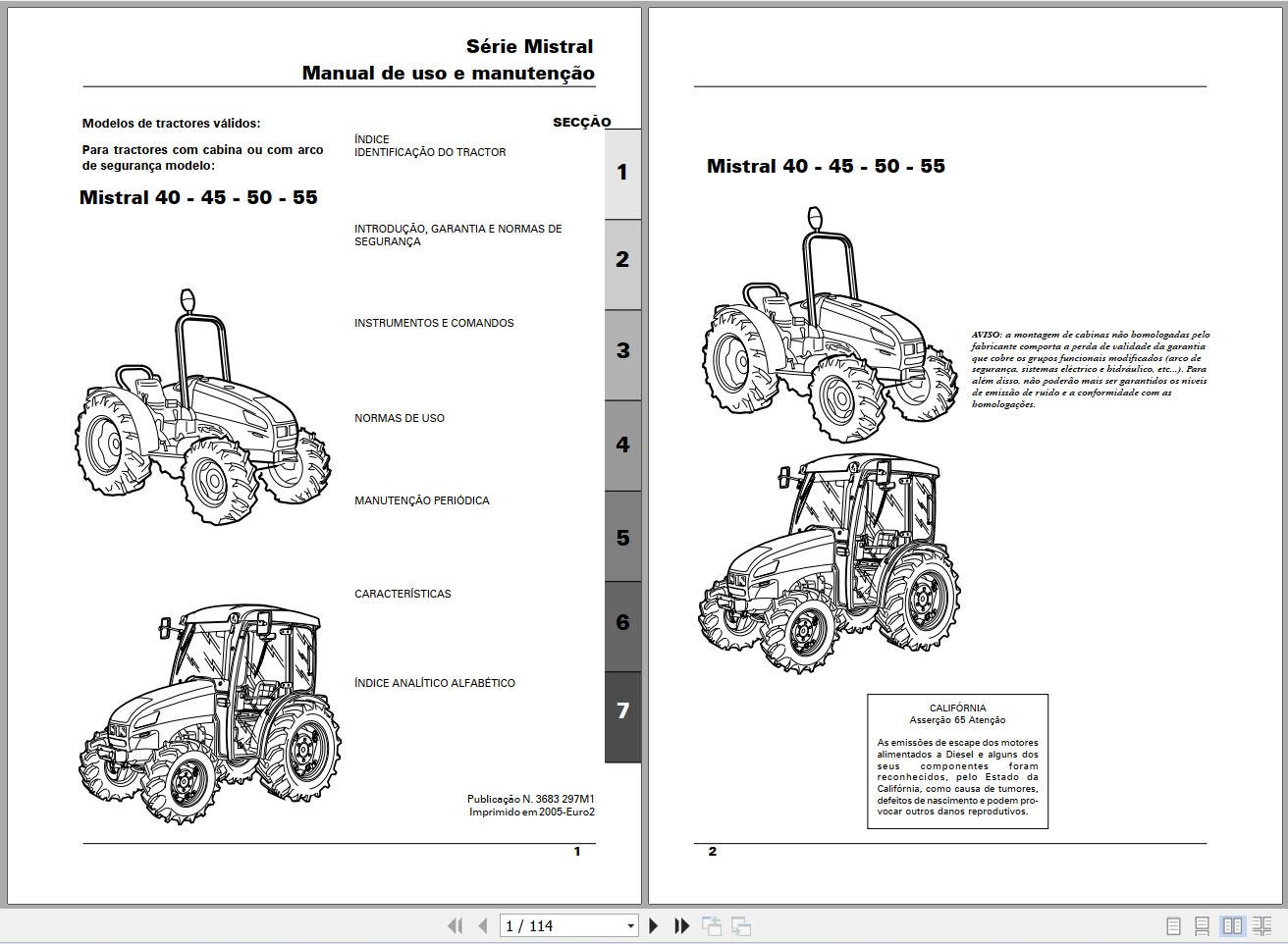Select section tab 5
Screen dimensions: 1288x944
pos(622,538)
